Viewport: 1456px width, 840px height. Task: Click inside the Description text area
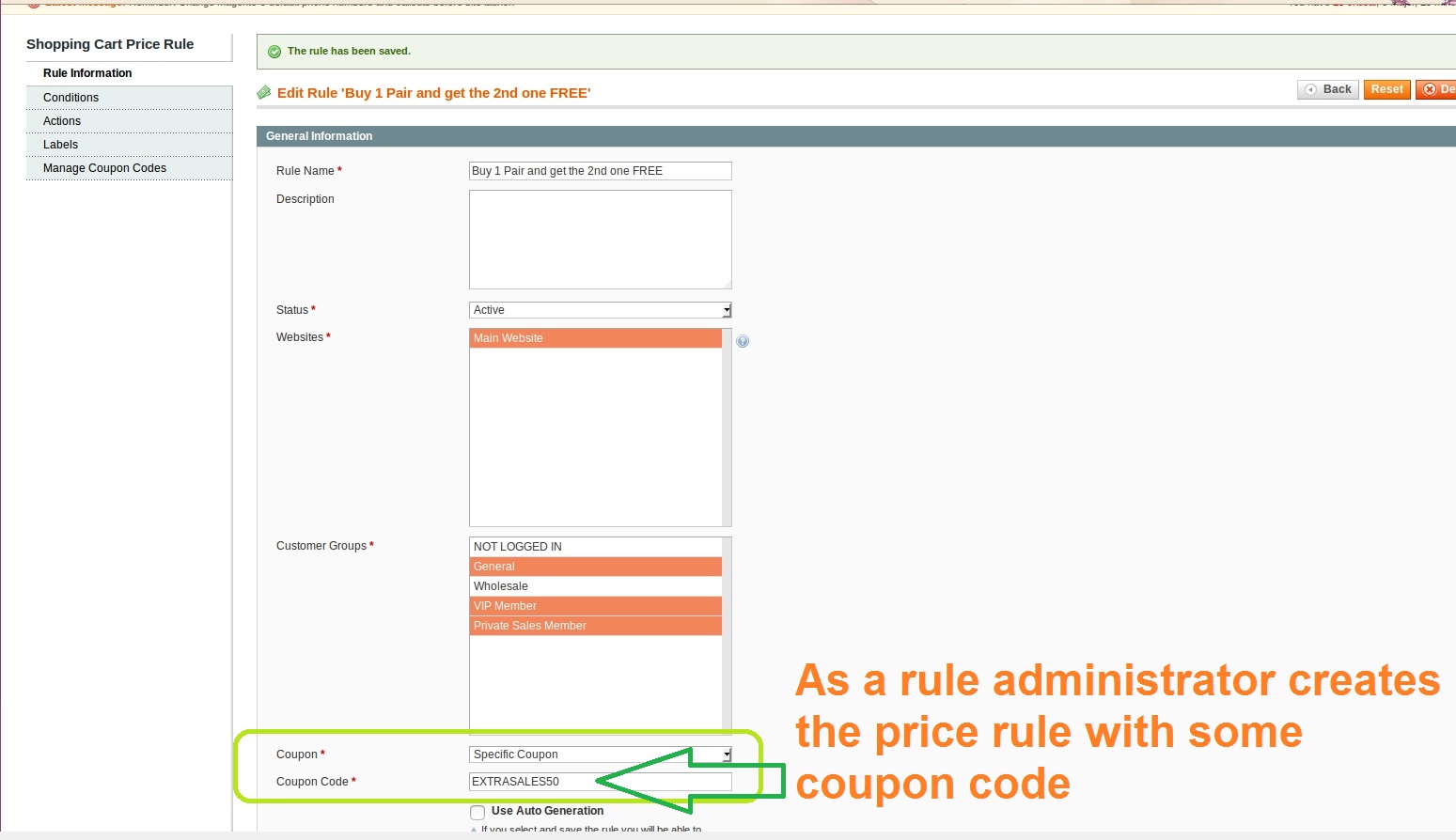tap(601, 240)
